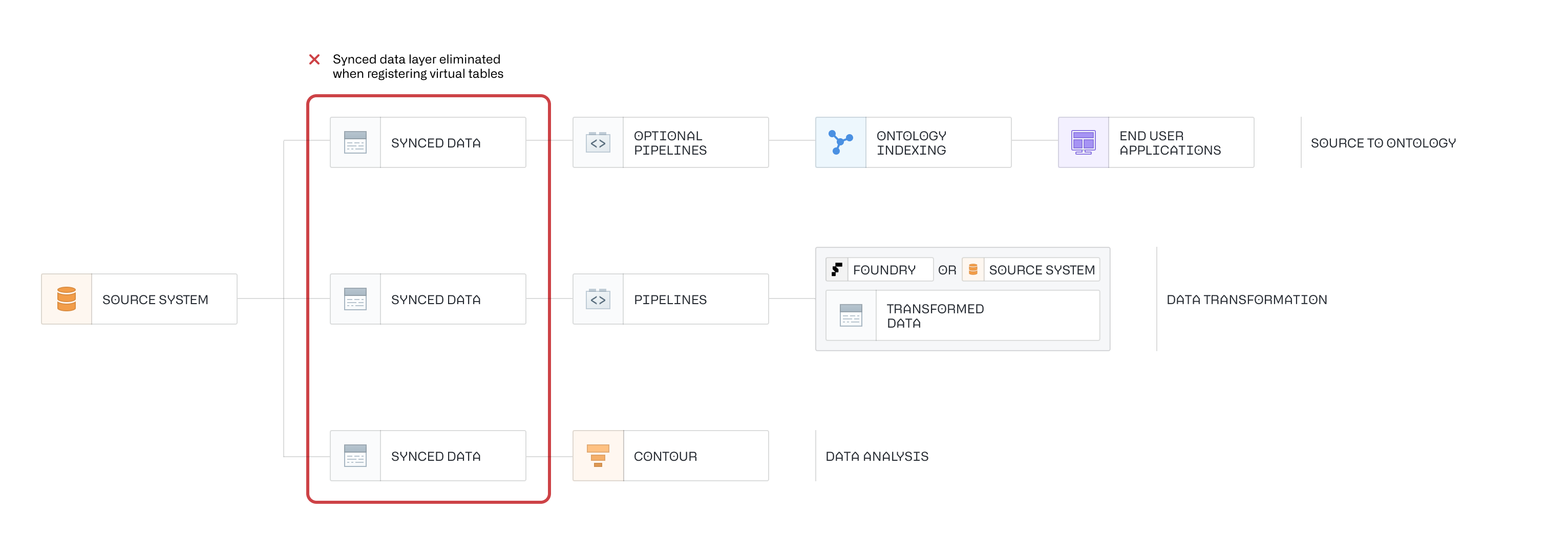This screenshot has height=555, width=1568.
Task: Click the orange Source System database icon
Action: coord(67,299)
